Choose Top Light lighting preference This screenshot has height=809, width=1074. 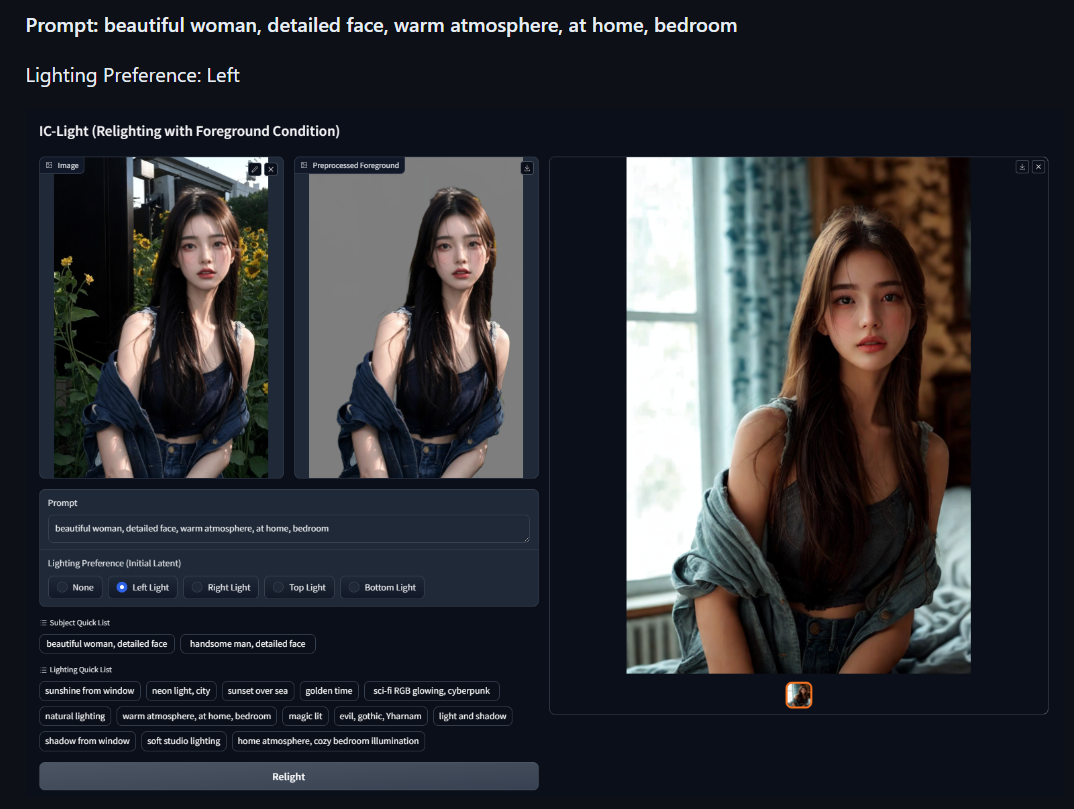(x=299, y=588)
